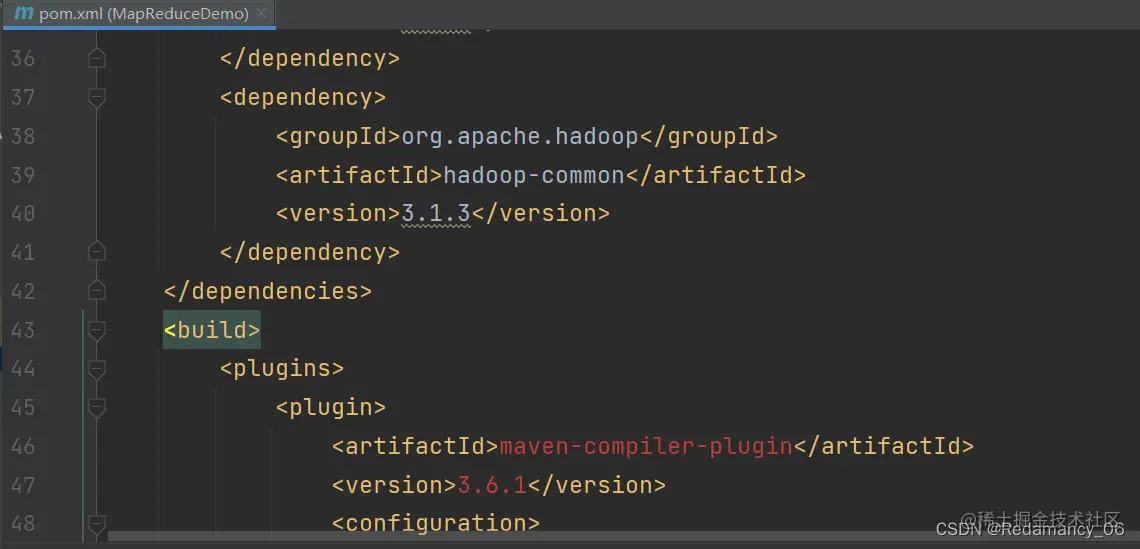Collapse configuration block at line 48

pos(97,524)
